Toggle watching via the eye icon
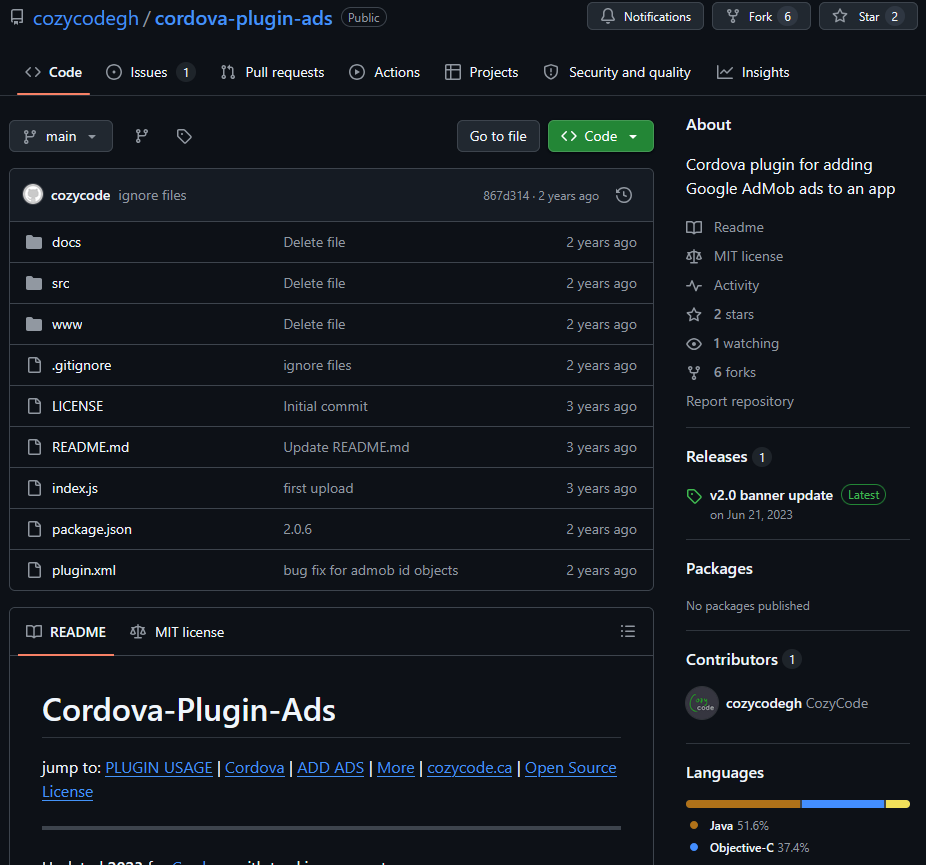Screen dimensions: 926x865 coord(692,343)
